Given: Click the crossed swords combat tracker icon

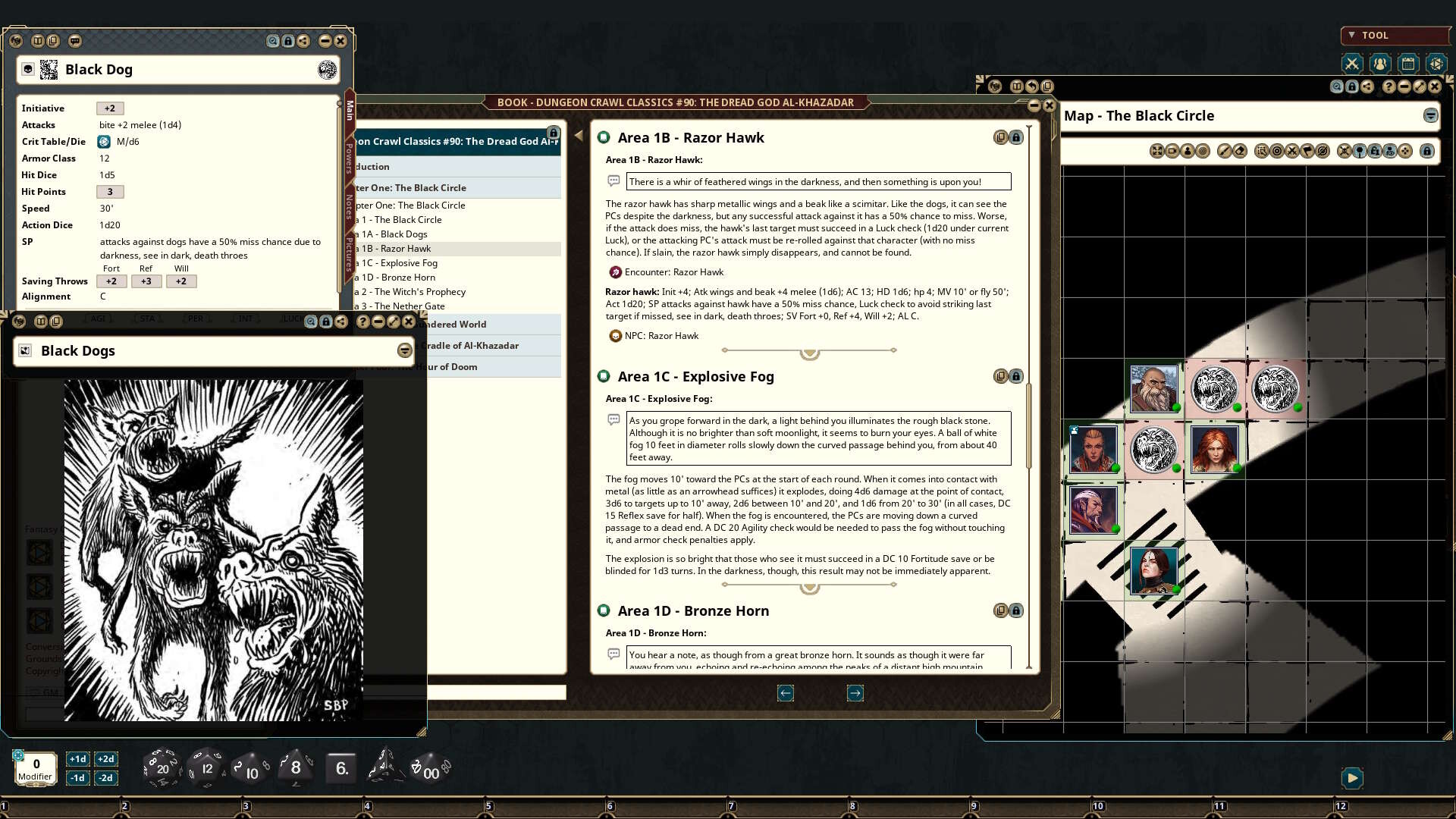Looking at the screenshot, I should tap(1351, 64).
